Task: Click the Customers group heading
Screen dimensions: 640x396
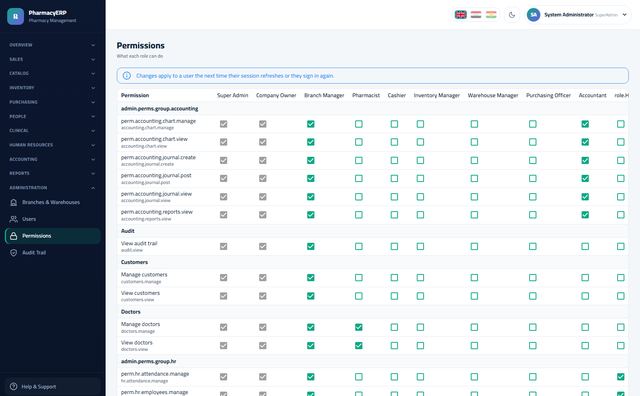Action: tap(134, 262)
